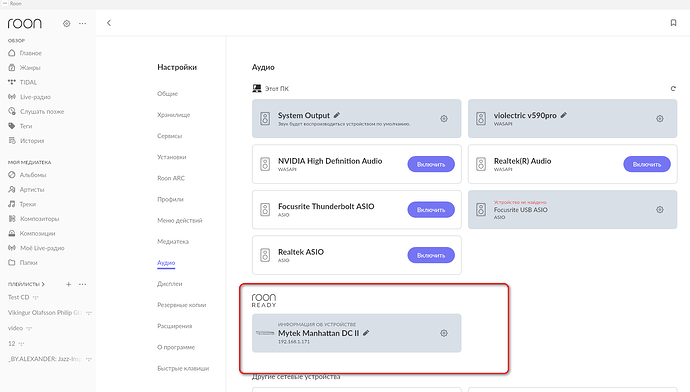The height and width of the screenshot is (392, 690).
Task: Open Focusrite USB ASIO settings gear
Action: 660,209
